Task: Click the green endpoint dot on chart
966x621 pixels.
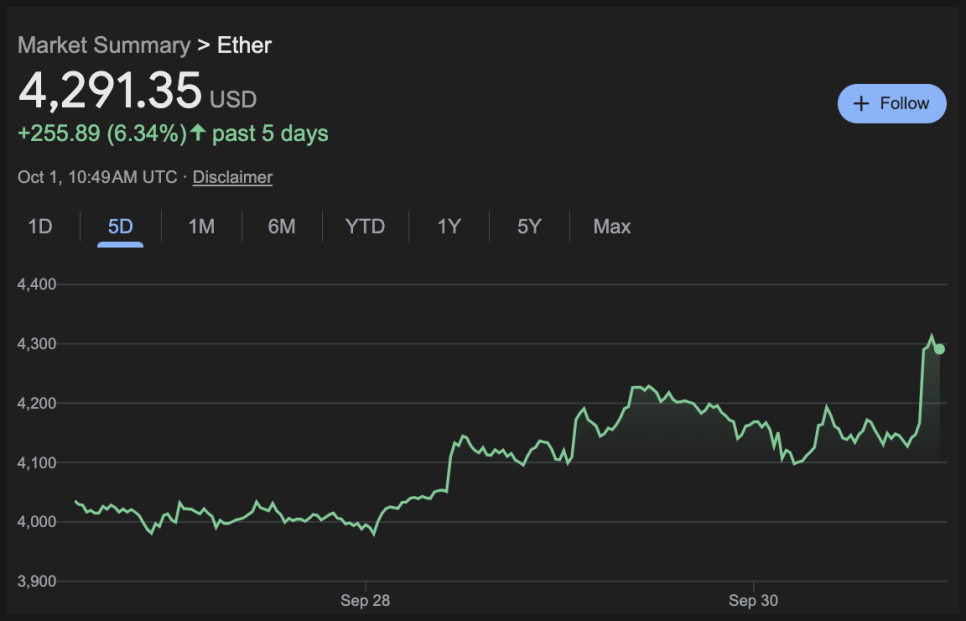Action: click(x=939, y=349)
